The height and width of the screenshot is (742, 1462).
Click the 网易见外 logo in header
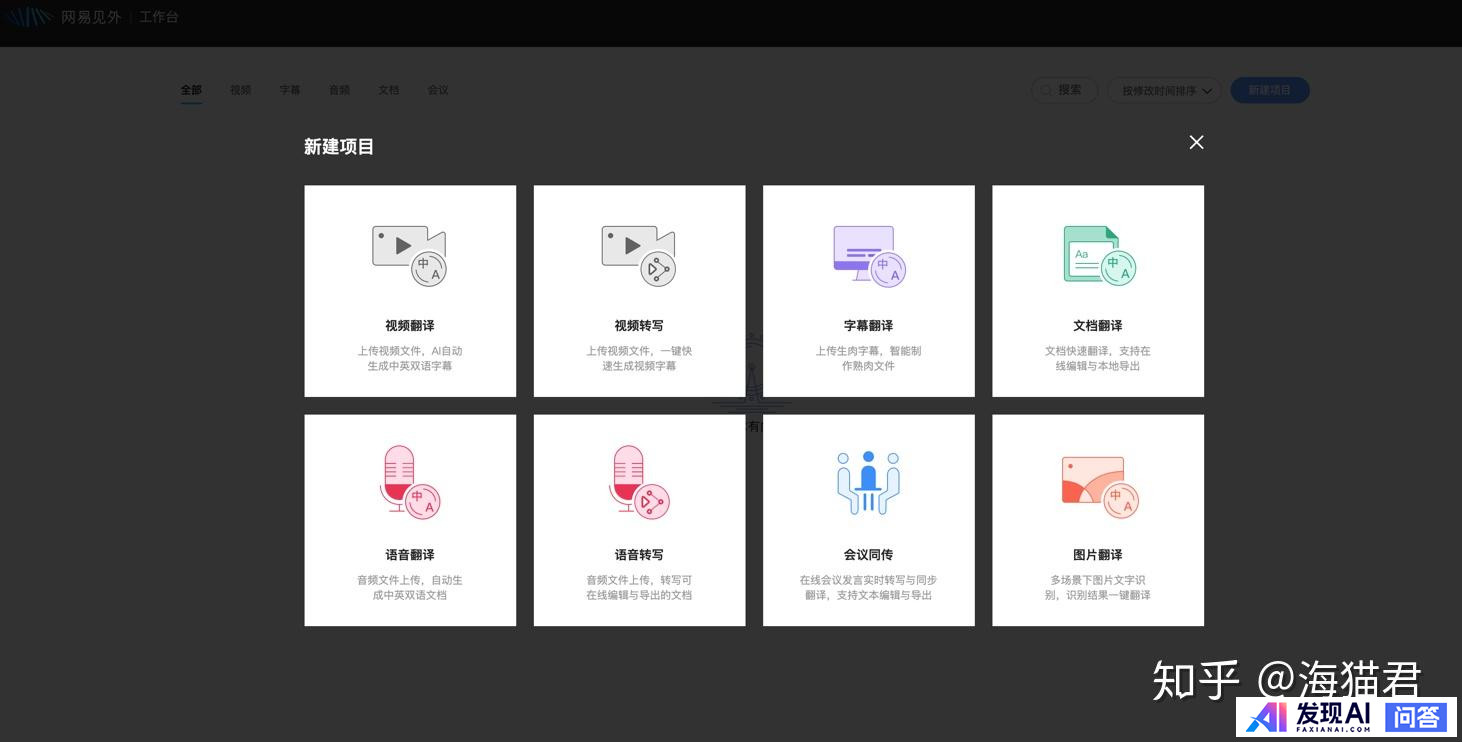point(63,17)
